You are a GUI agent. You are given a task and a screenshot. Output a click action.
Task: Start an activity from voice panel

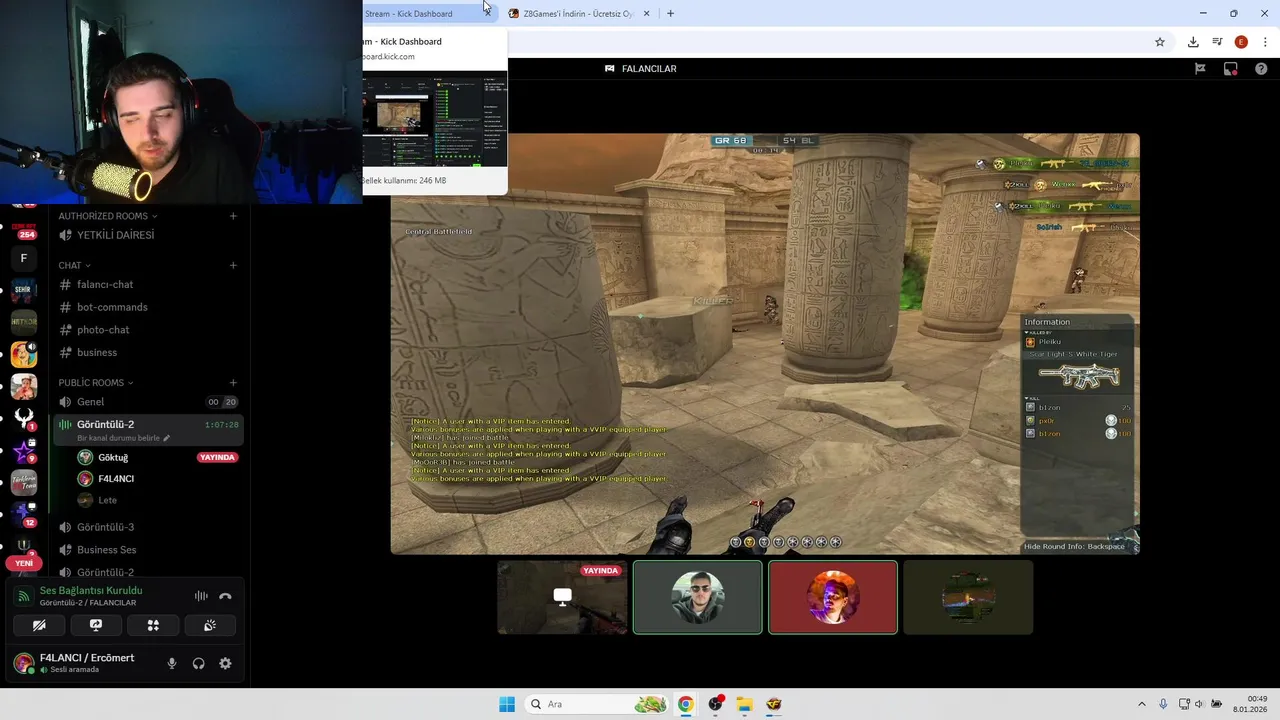click(153, 625)
